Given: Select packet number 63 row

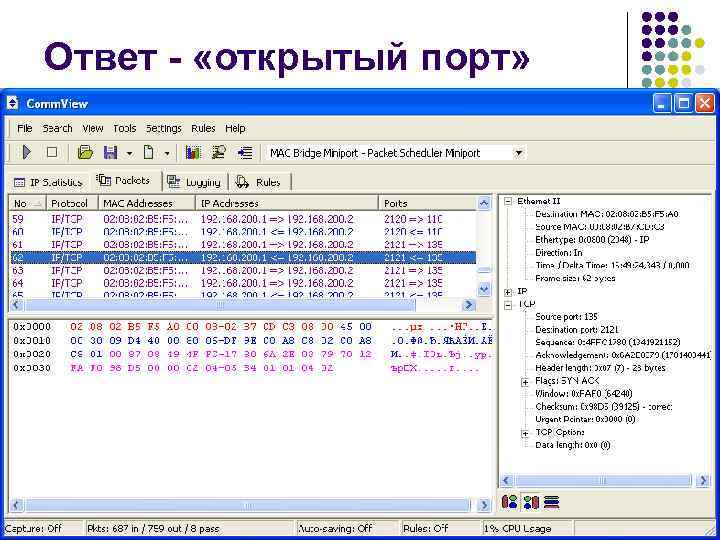Looking at the screenshot, I should [x=243, y=270].
